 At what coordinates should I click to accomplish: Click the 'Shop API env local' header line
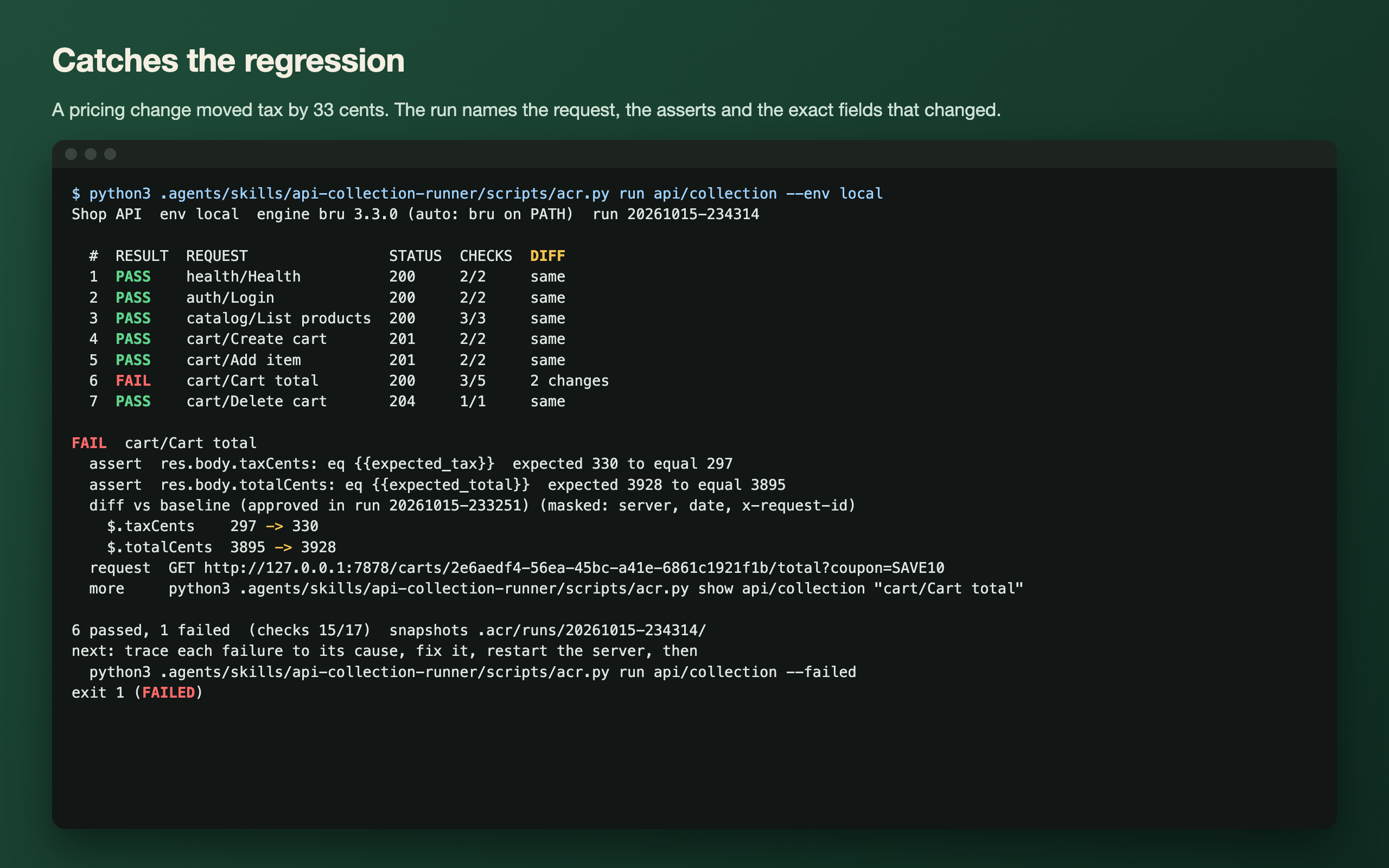(416, 214)
